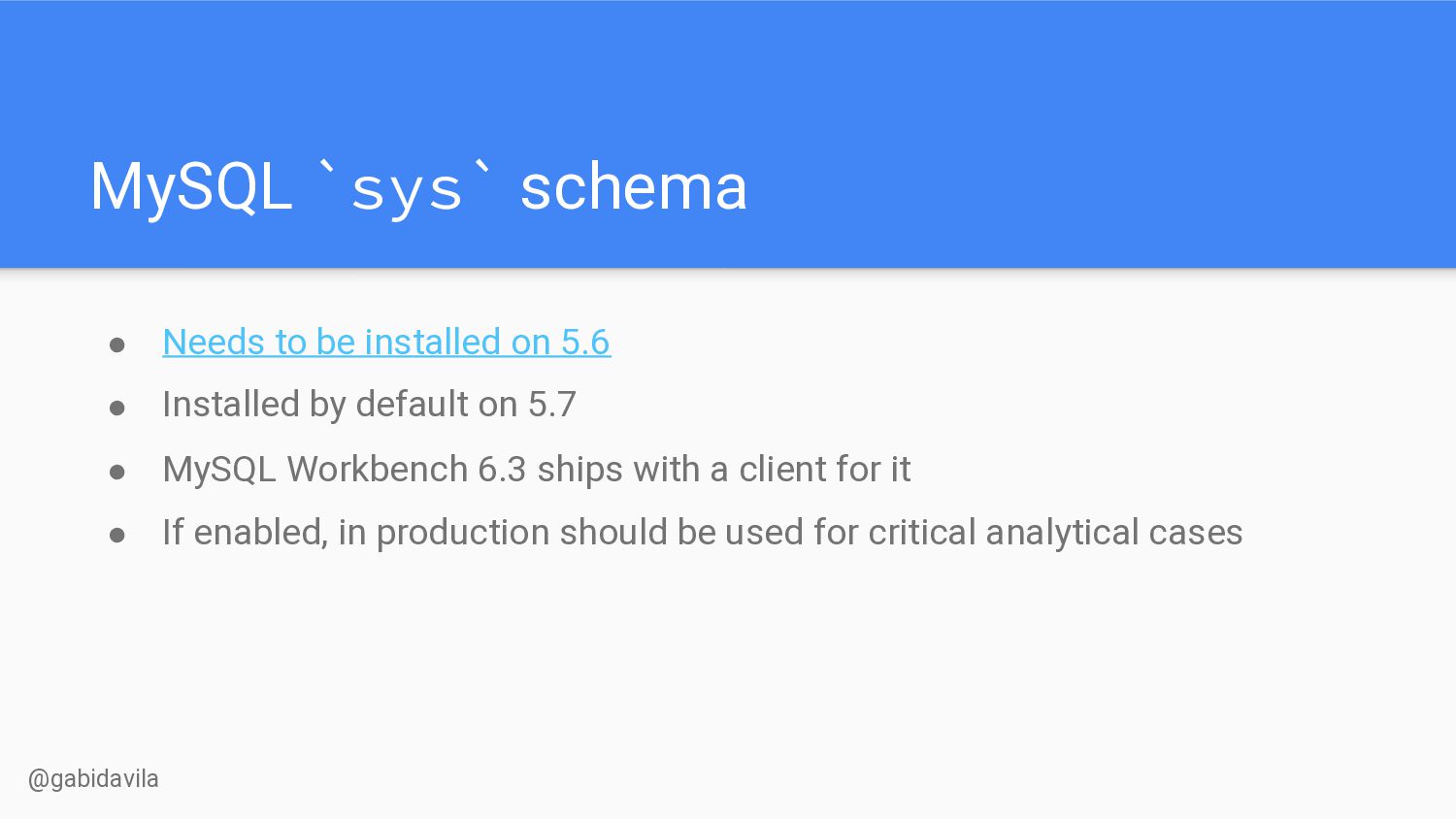Select the 'MySQL' word in the slide title
Screen dimensions: 1456x819
pos(191,186)
